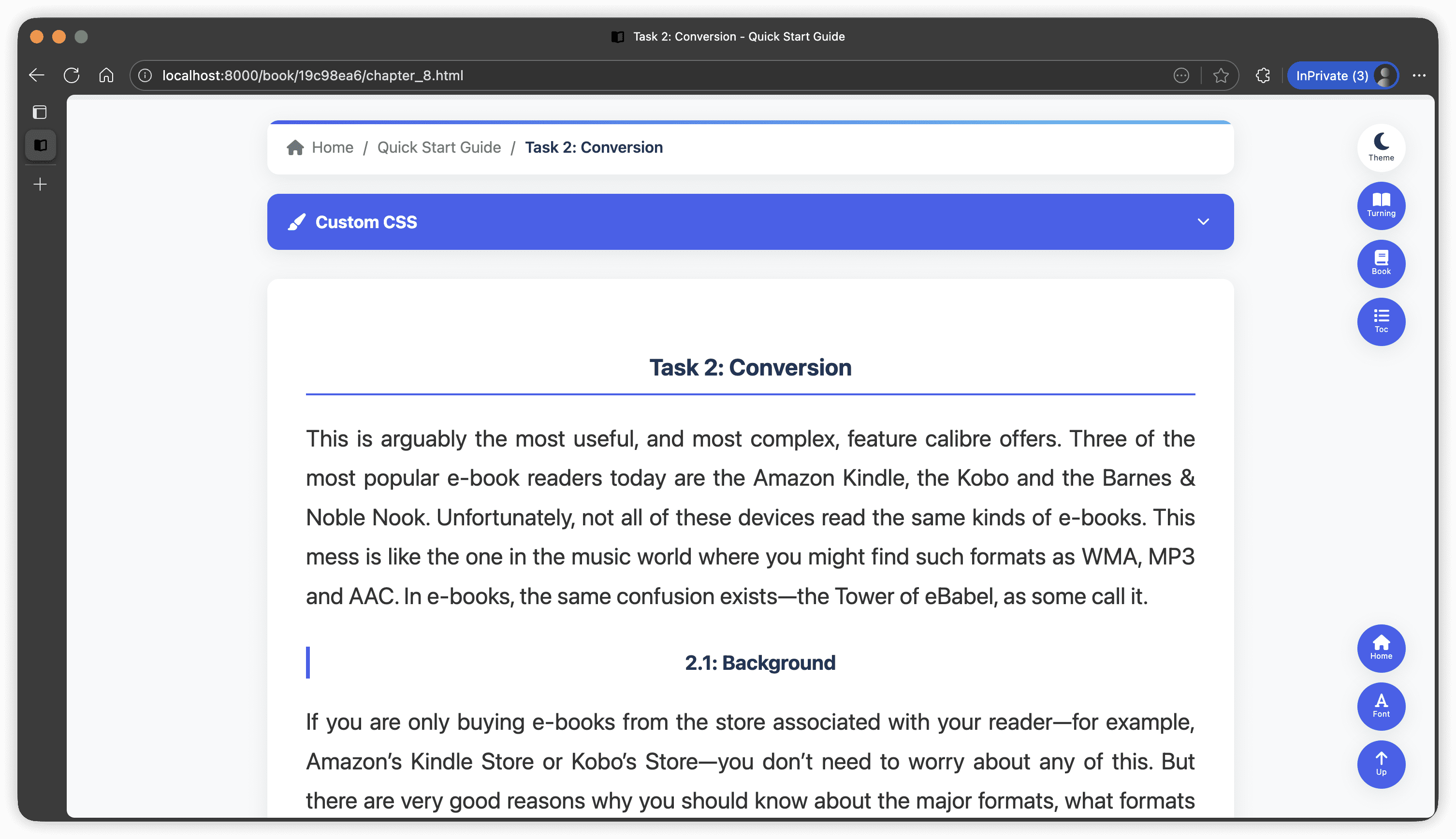Open the Book panel
Image resolution: width=1456 pixels, height=839 pixels.
click(x=1381, y=264)
